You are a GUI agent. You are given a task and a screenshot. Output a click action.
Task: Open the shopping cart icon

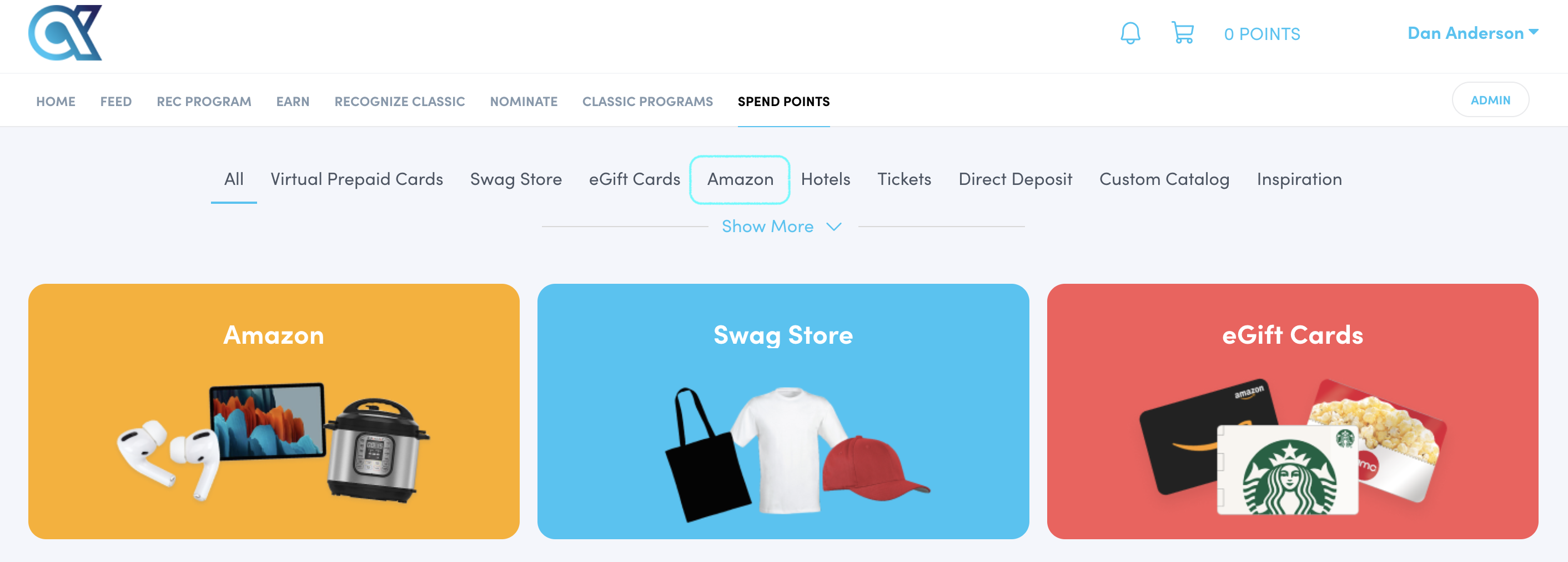coord(1183,33)
